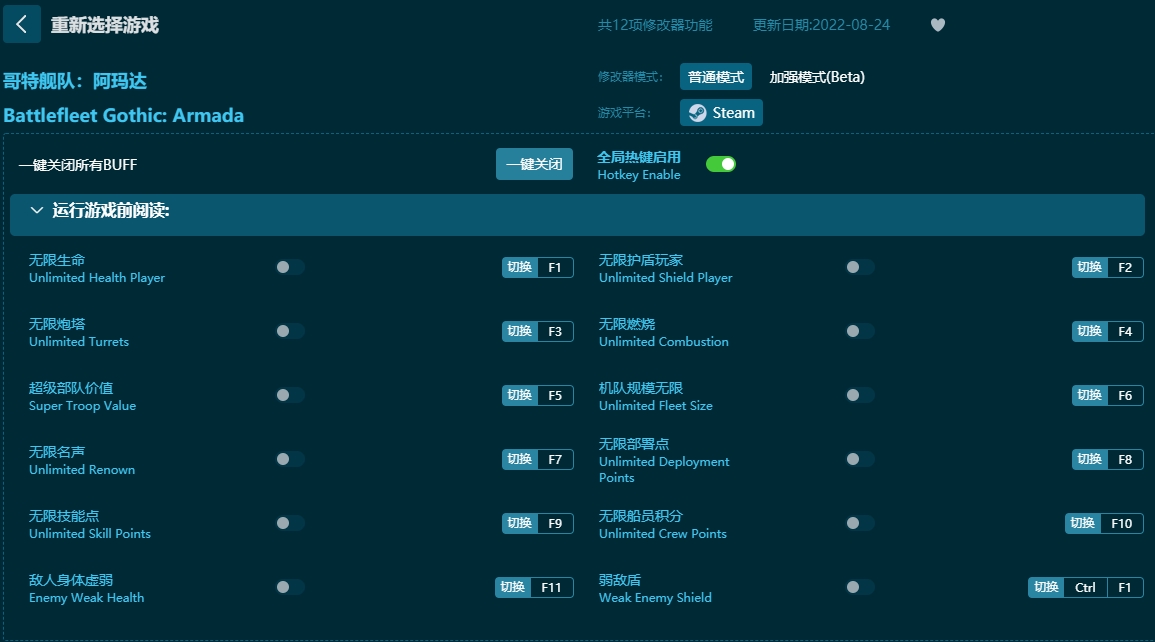Enable the Unlimited Turrets switch

(x=290, y=331)
